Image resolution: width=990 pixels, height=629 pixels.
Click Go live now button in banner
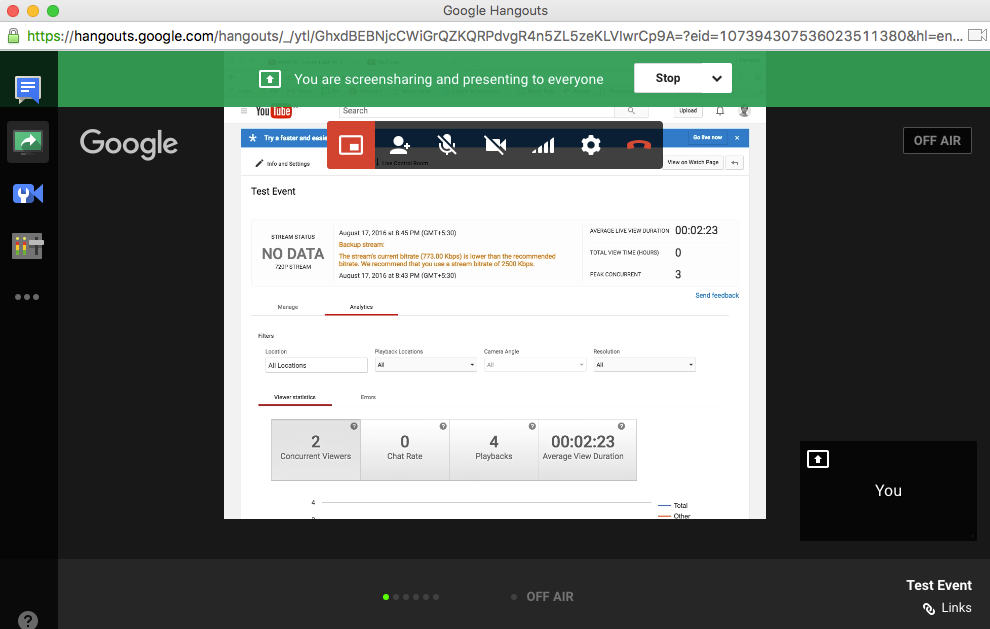pyautogui.click(x=707, y=137)
